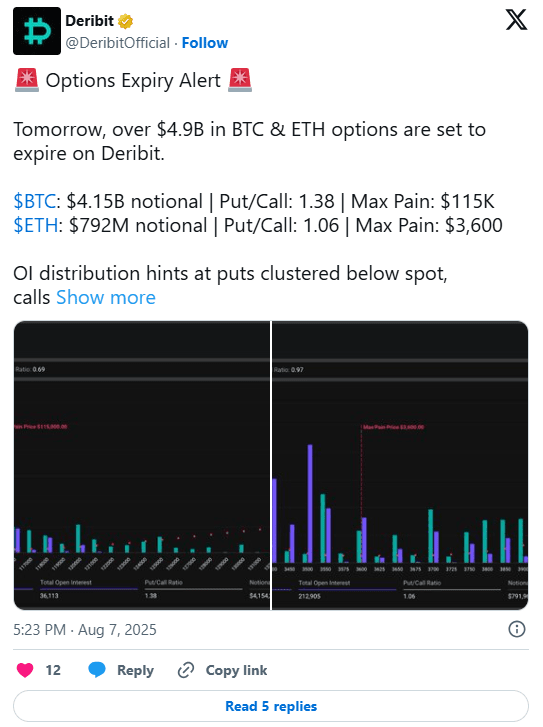Click the siren emoji after Alert
This screenshot has width=543, height=727.
point(240,80)
